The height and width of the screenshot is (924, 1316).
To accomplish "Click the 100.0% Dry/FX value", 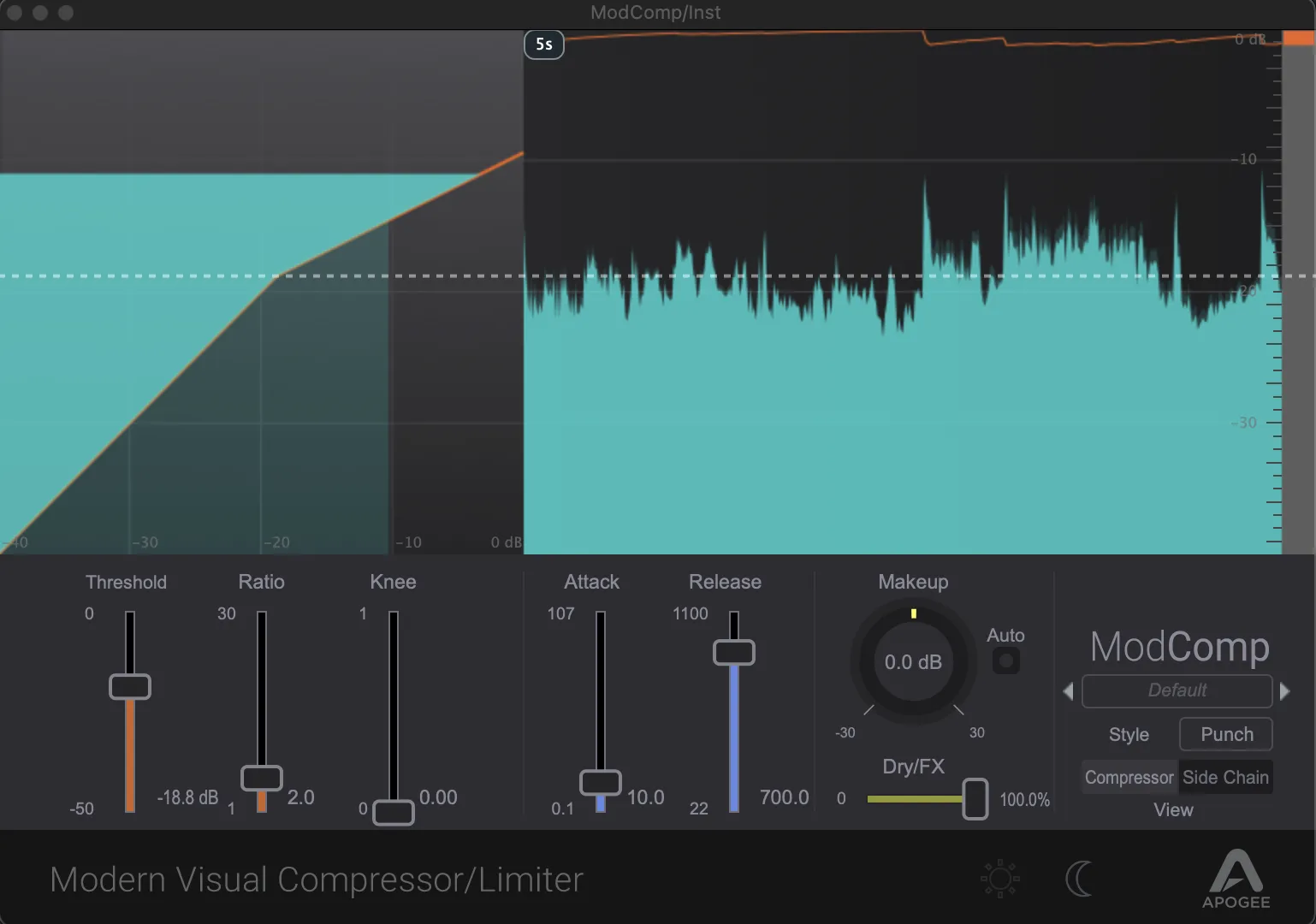I will click(1024, 800).
